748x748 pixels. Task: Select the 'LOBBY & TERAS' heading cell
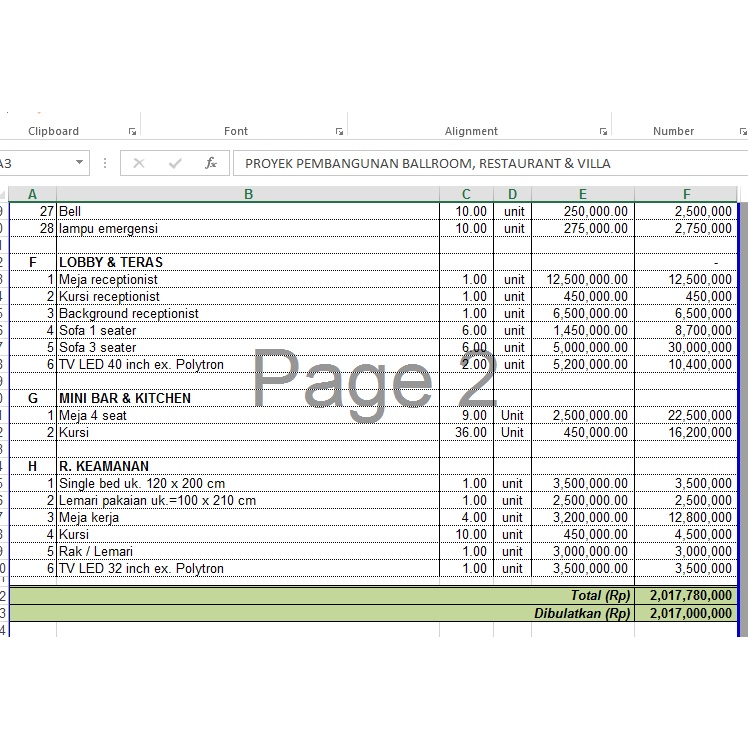(248, 262)
